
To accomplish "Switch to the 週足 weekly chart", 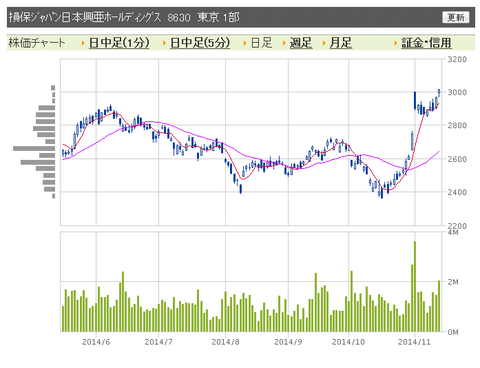I will pyautogui.click(x=301, y=43).
